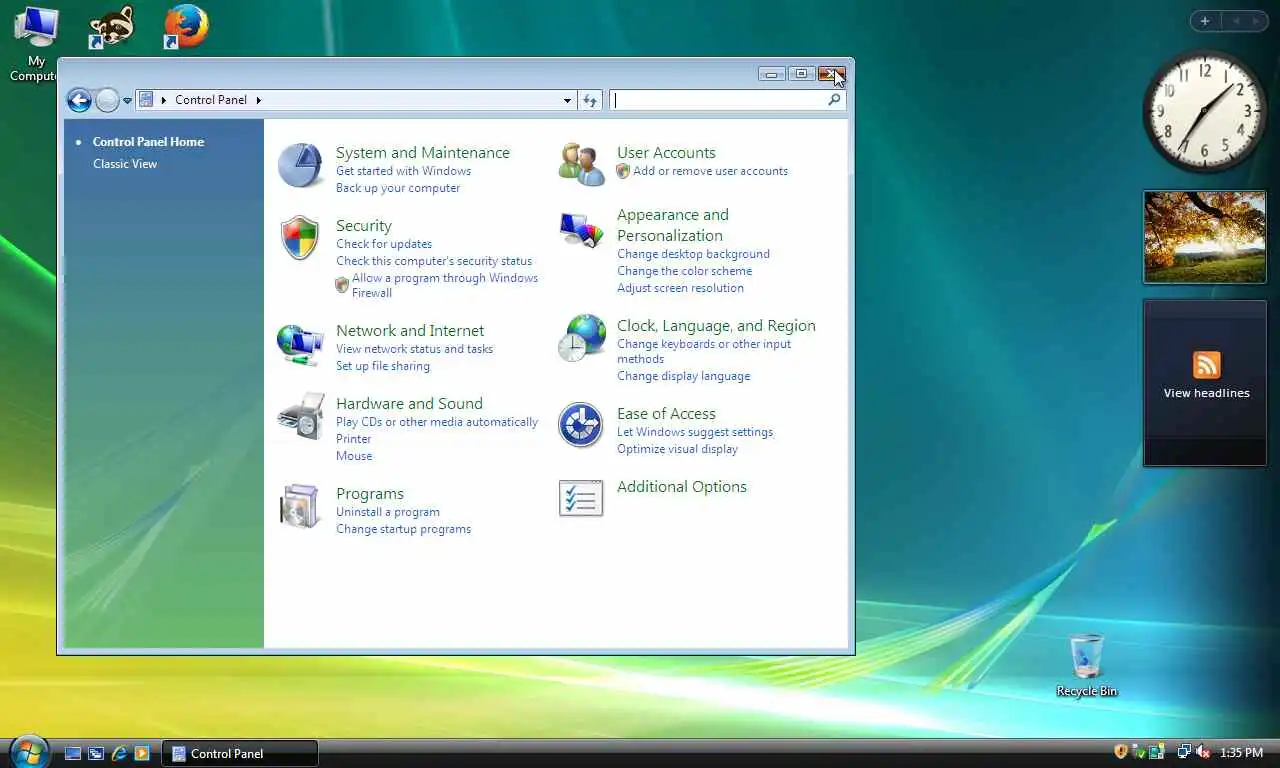1280x768 pixels.
Task: Click the green checkmark tray icon
Action: point(1138,752)
